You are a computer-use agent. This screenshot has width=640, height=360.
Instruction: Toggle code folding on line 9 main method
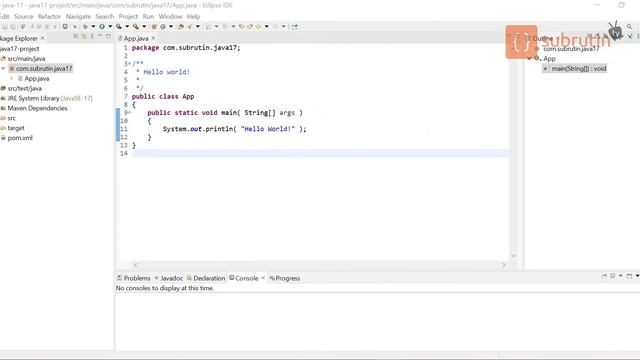click(129, 113)
